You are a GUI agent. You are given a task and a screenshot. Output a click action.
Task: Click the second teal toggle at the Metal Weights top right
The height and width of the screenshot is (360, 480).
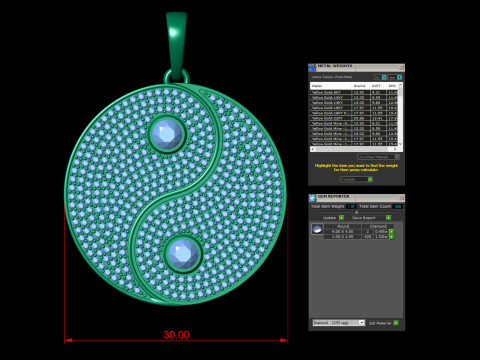click(x=399, y=77)
